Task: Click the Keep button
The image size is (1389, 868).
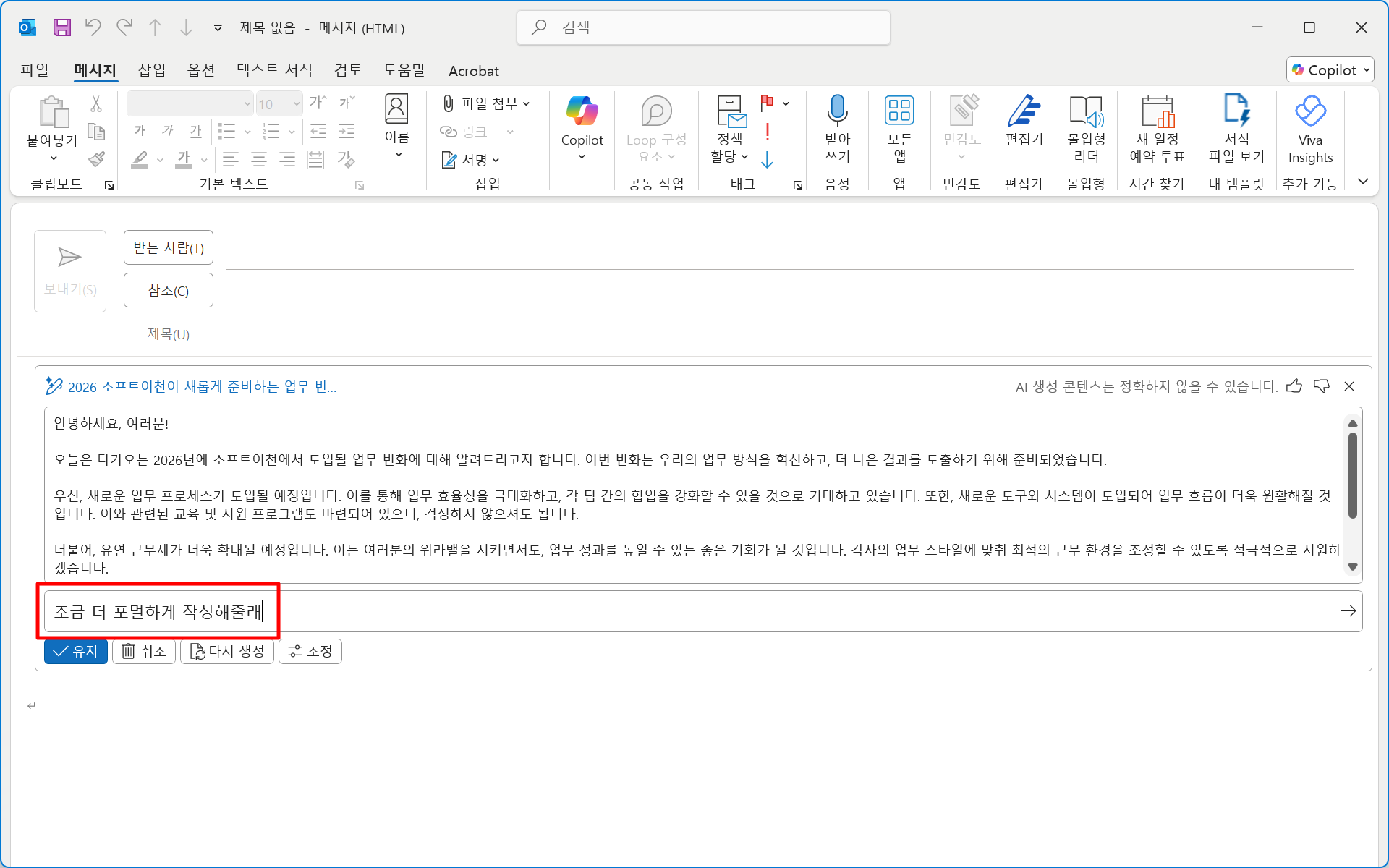Action: [76, 651]
